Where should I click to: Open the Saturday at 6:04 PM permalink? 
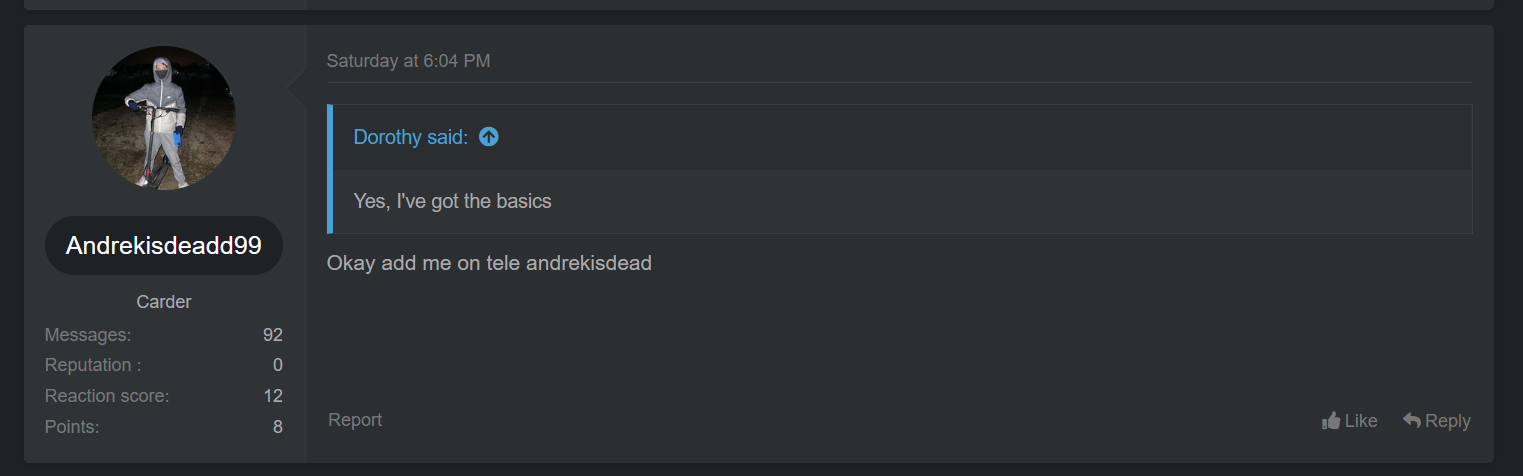(408, 61)
